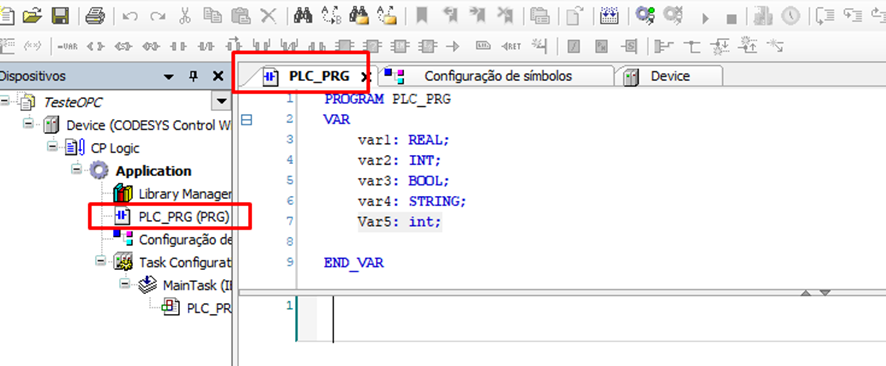Click the Cut scissors icon

[185, 16]
